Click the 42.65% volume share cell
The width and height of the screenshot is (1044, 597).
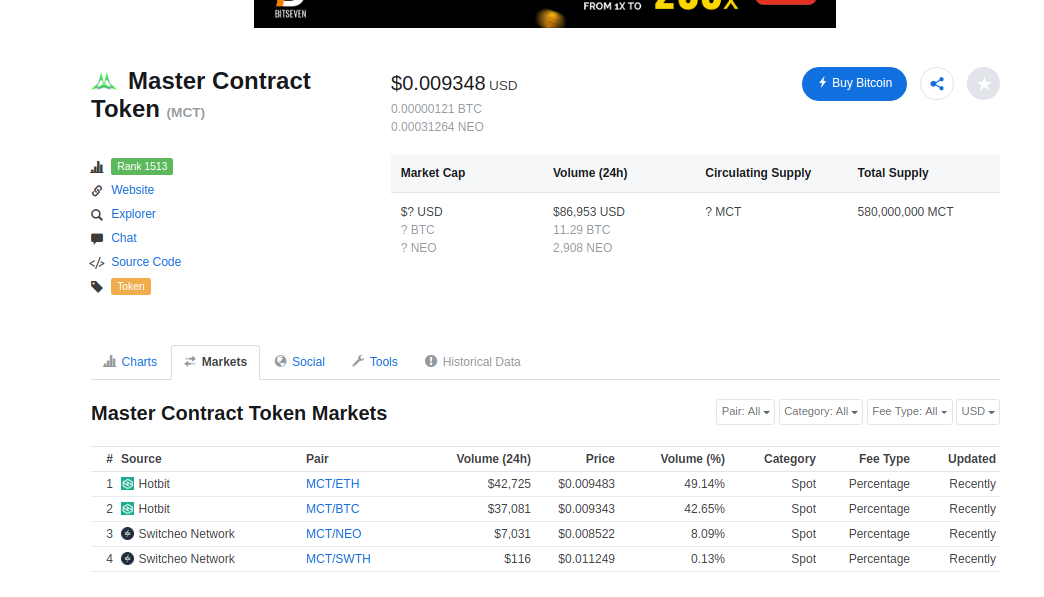pyautogui.click(x=704, y=509)
